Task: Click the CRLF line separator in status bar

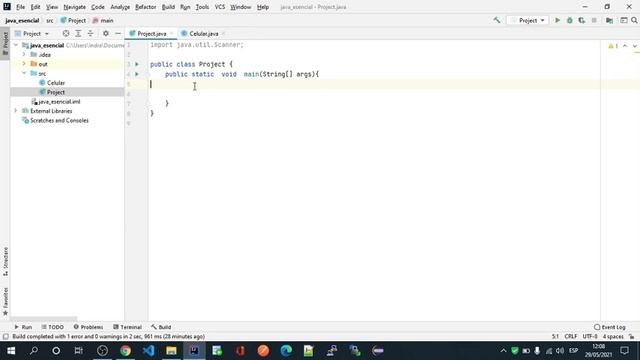Action: coord(571,337)
